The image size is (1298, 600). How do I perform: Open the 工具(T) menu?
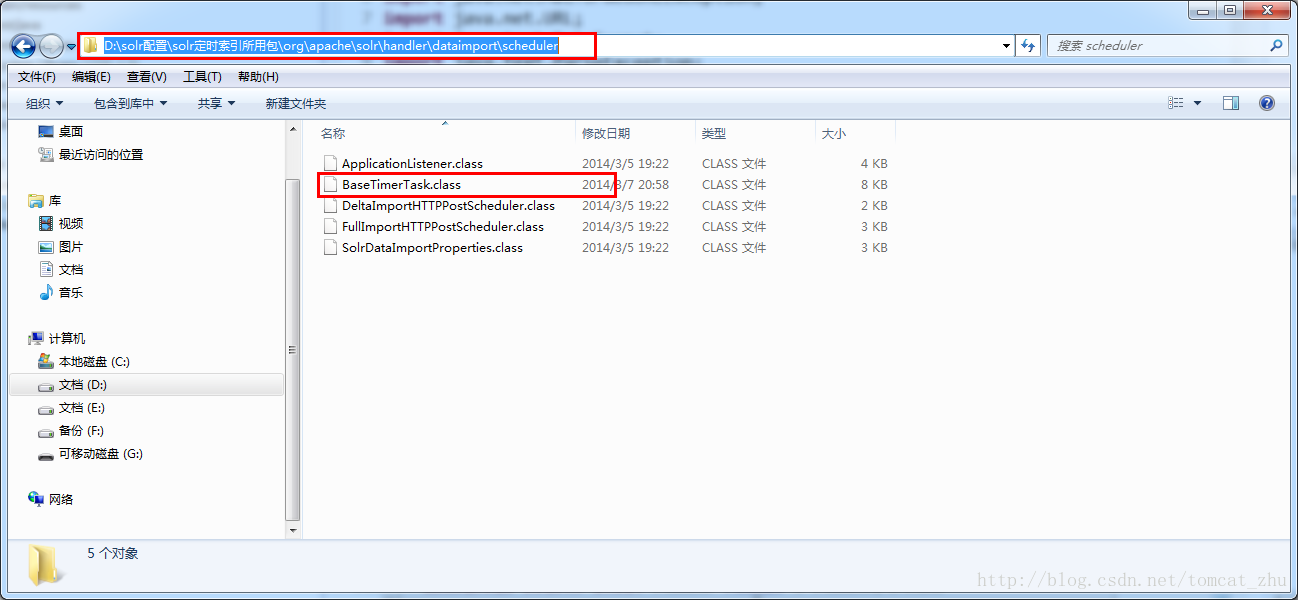pyautogui.click(x=201, y=77)
